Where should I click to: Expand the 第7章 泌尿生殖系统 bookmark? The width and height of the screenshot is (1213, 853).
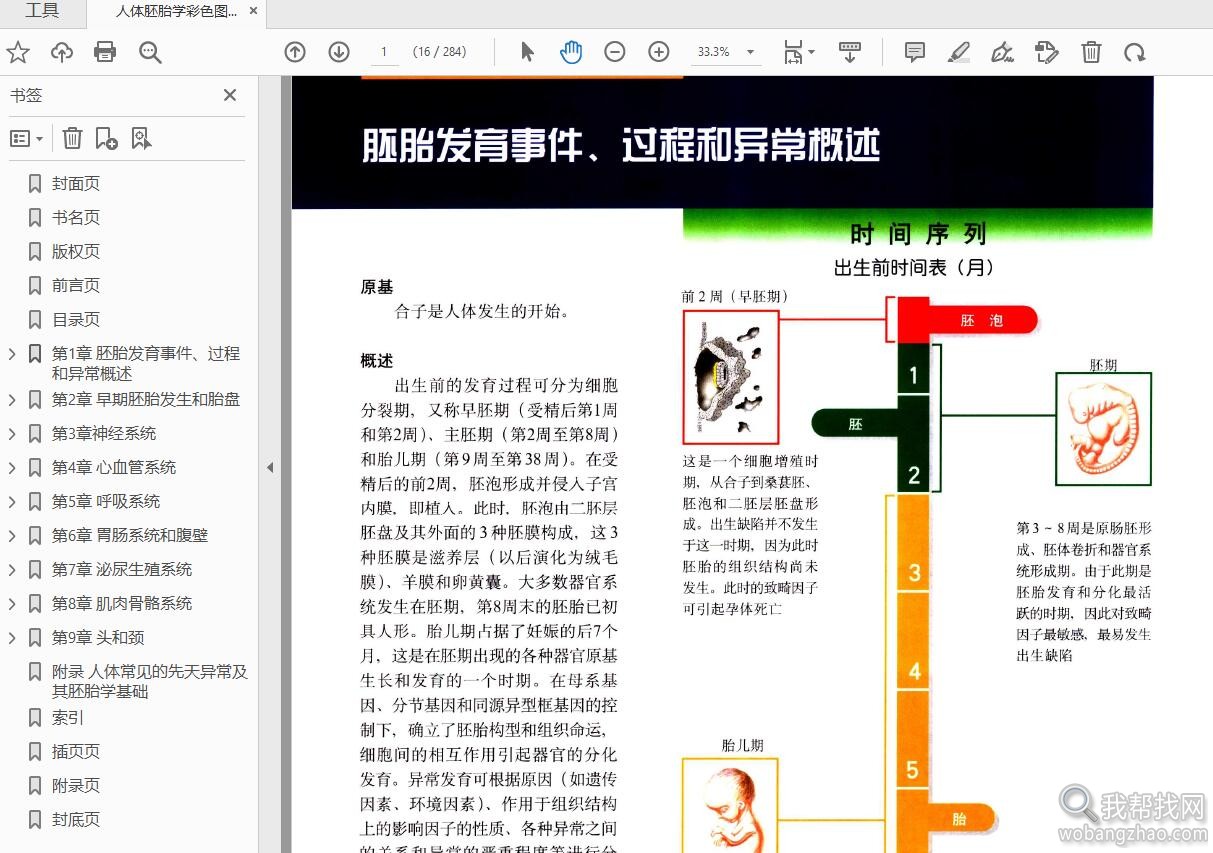coord(12,569)
